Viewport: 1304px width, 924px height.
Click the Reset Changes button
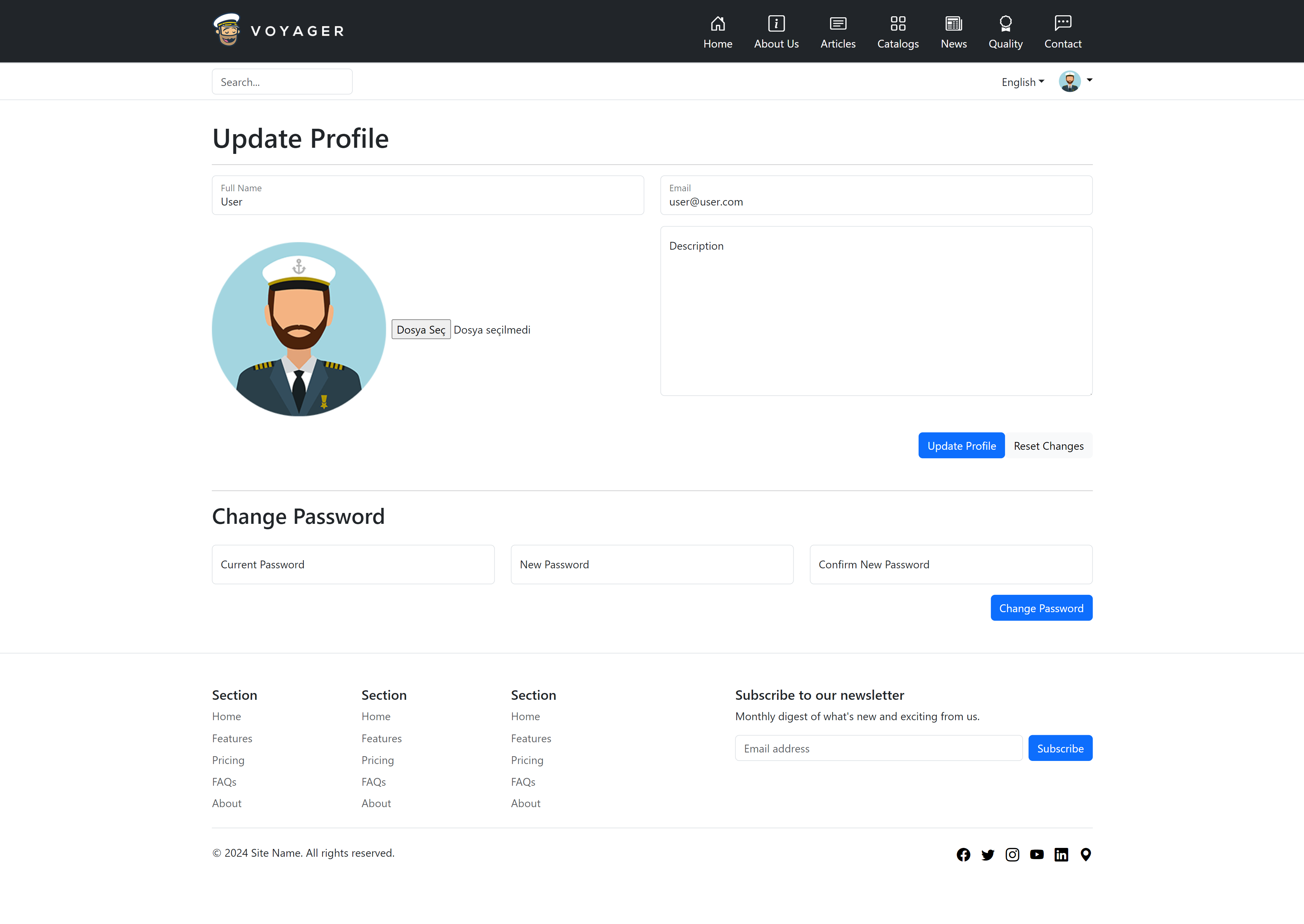click(1048, 445)
